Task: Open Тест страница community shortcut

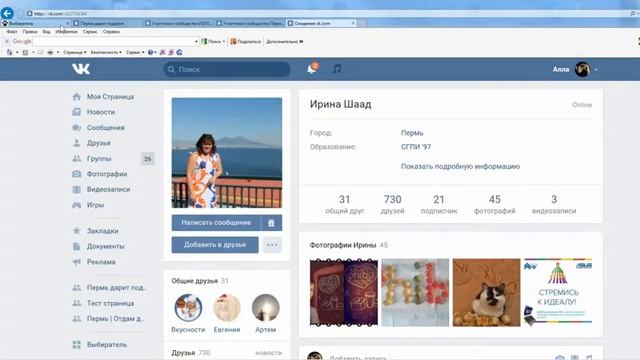Action: pyautogui.click(x=110, y=303)
